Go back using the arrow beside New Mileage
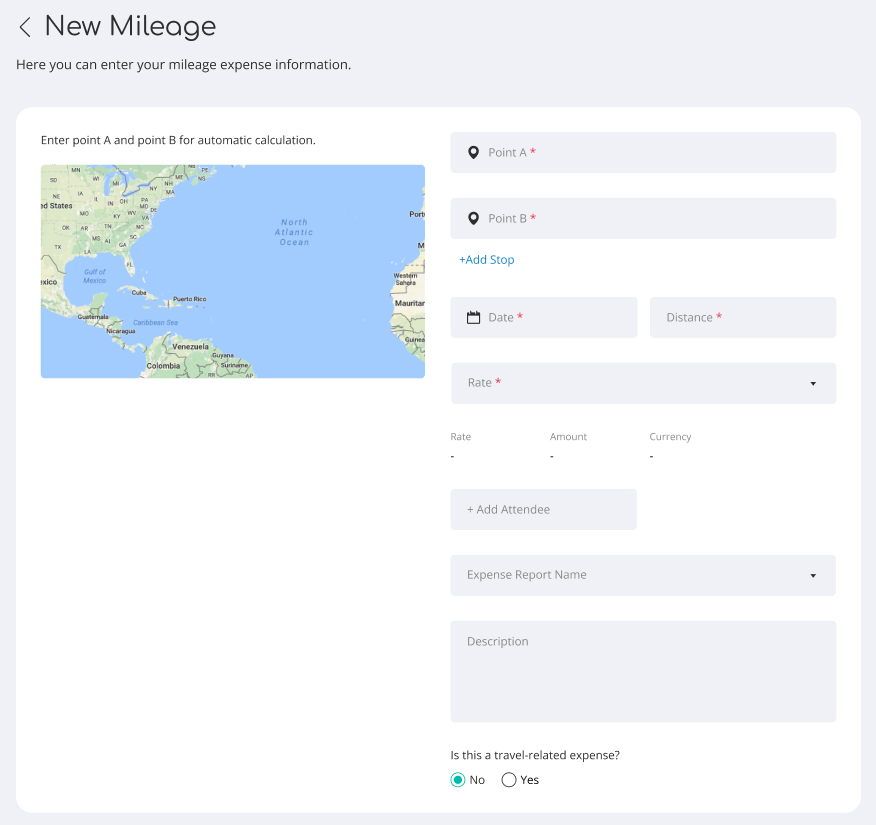This screenshot has width=876, height=825. coord(25,27)
